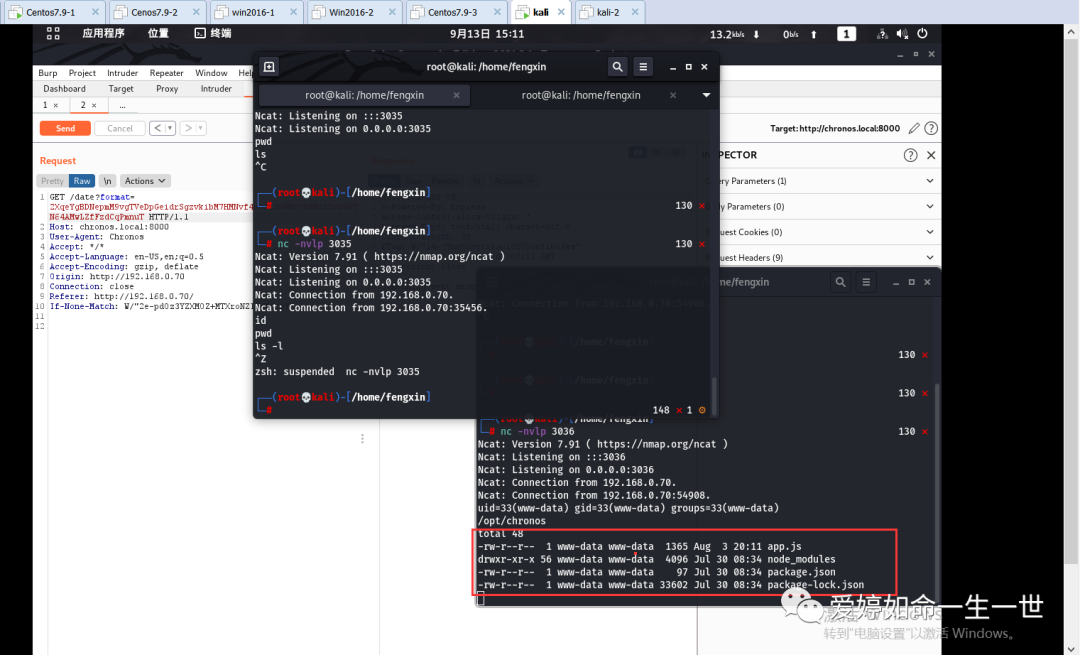Open forward history dropdown arrow
The width and height of the screenshot is (1080, 655).
200,128
